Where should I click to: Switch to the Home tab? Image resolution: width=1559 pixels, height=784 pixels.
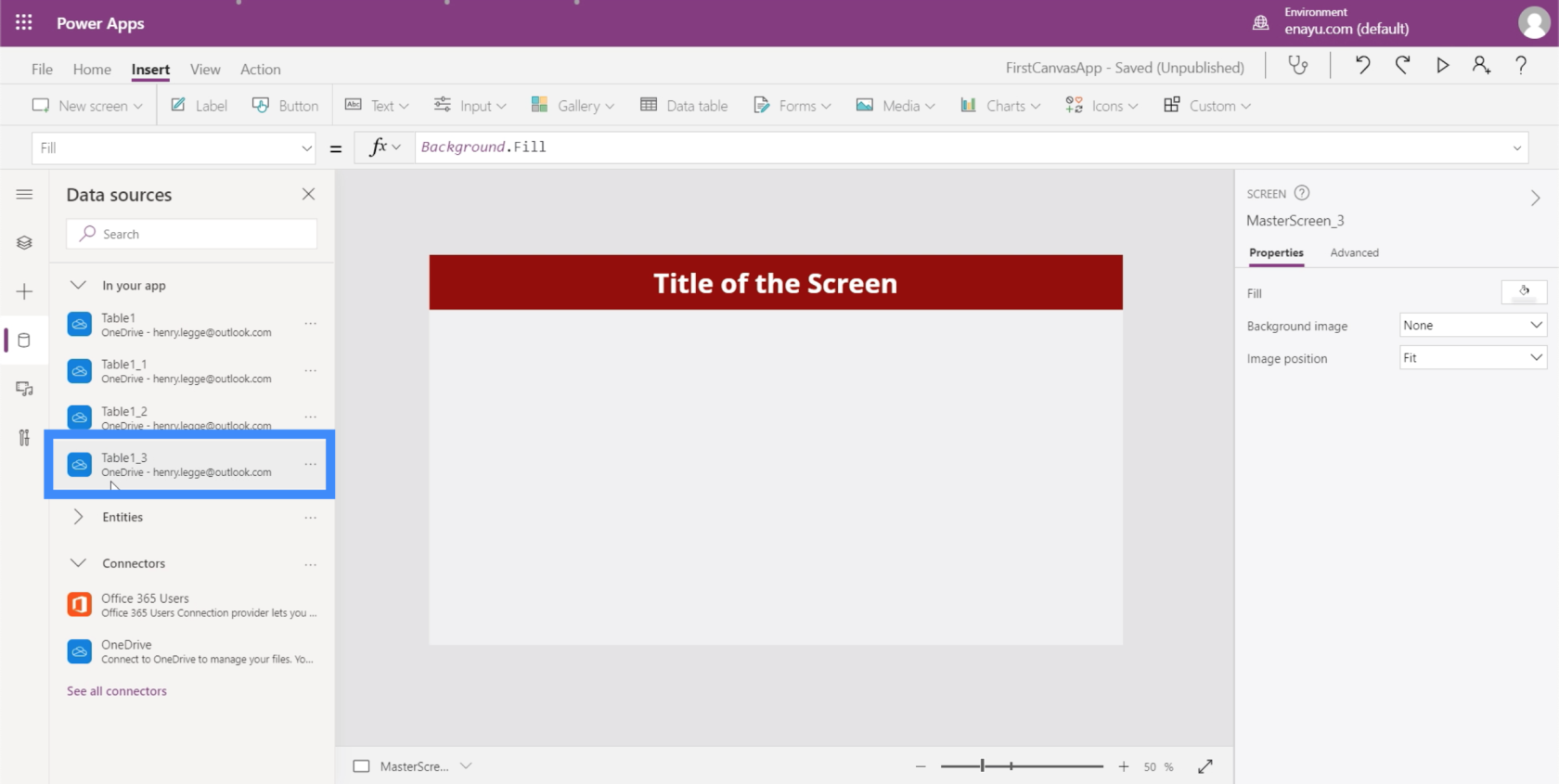[92, 69]
